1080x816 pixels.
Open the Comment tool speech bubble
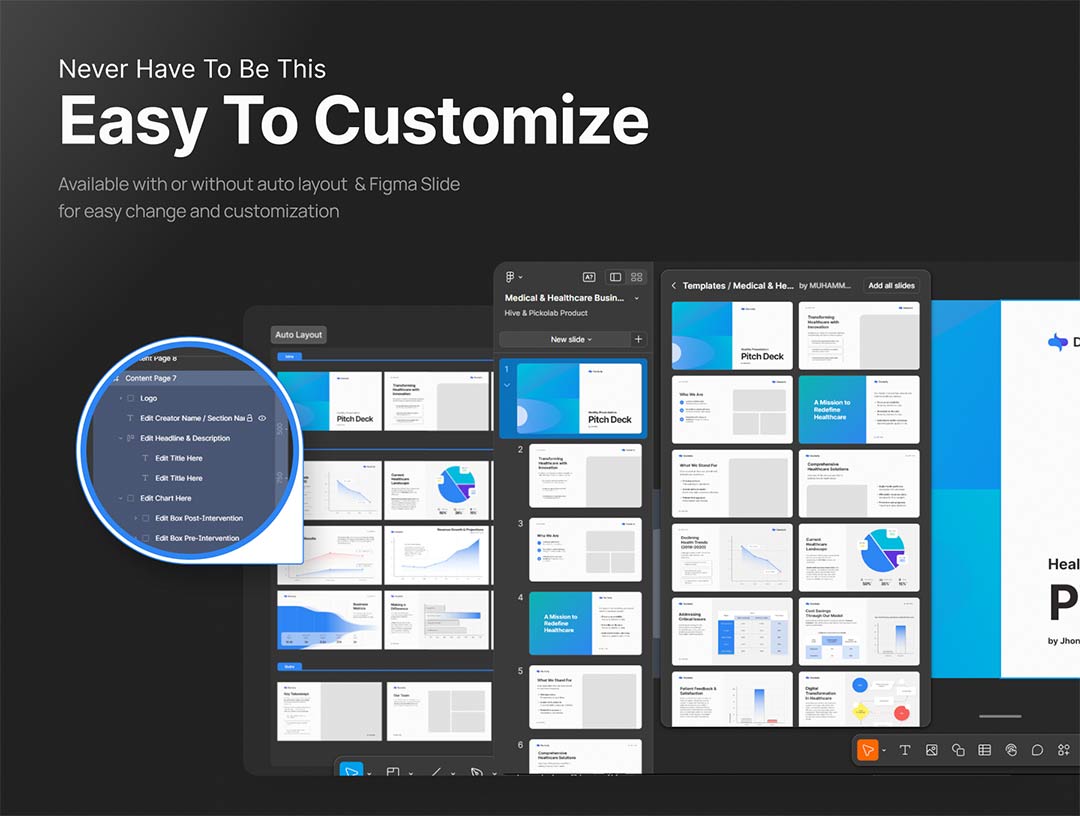[1038, 750]
